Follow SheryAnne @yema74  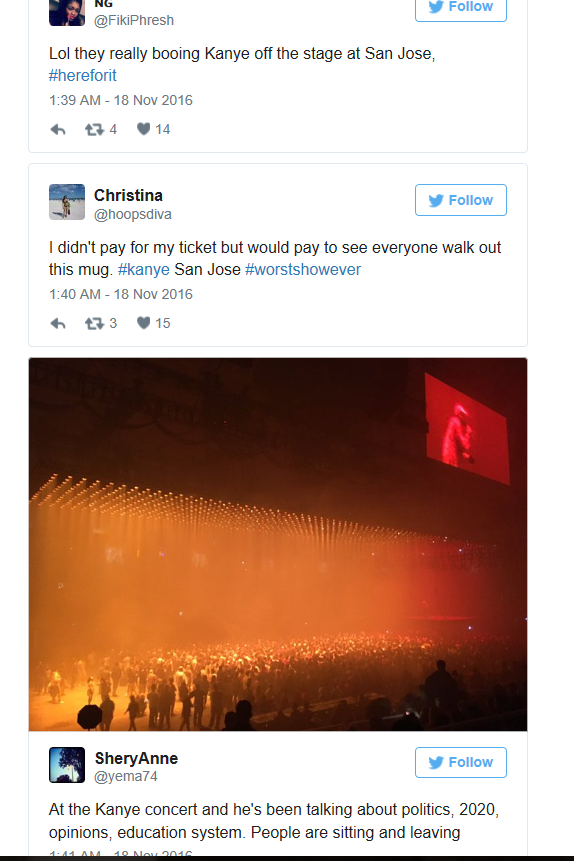click(461, 762)
